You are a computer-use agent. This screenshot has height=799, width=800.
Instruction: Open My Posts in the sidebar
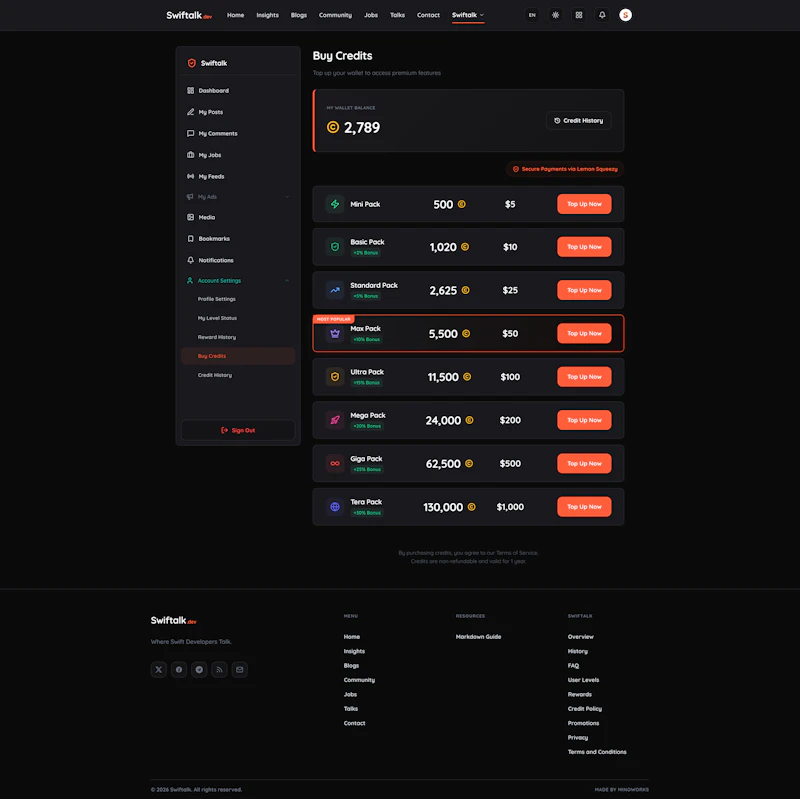(238, 112)
